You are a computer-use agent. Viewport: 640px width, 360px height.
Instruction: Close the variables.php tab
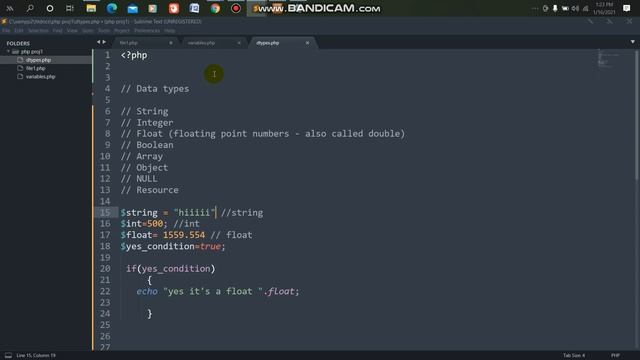[239, 43]
